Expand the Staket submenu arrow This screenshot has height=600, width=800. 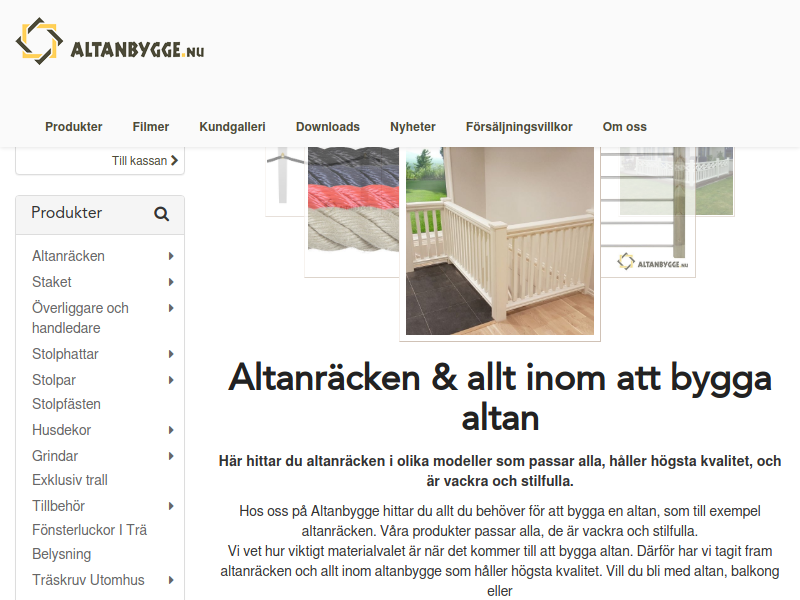[x=171, y=282]
